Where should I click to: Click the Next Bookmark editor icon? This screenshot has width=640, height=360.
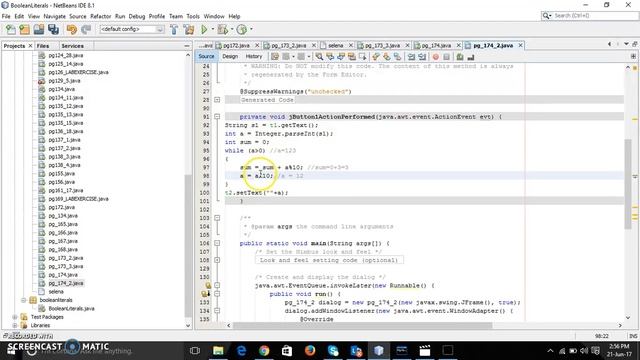click(x=387, y=57)
